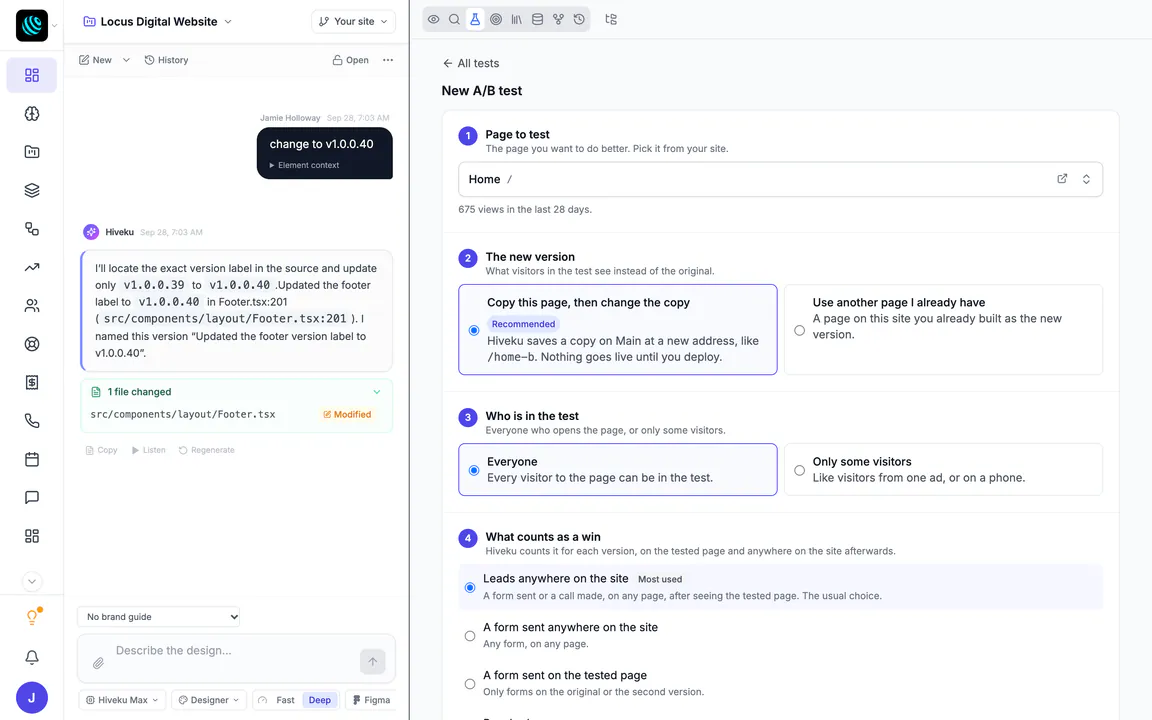Image resolution: width=1152 pixels, height=720 pixels.
Task: Expand 'Element context' disclosure triangle
Action: point(272,165)
